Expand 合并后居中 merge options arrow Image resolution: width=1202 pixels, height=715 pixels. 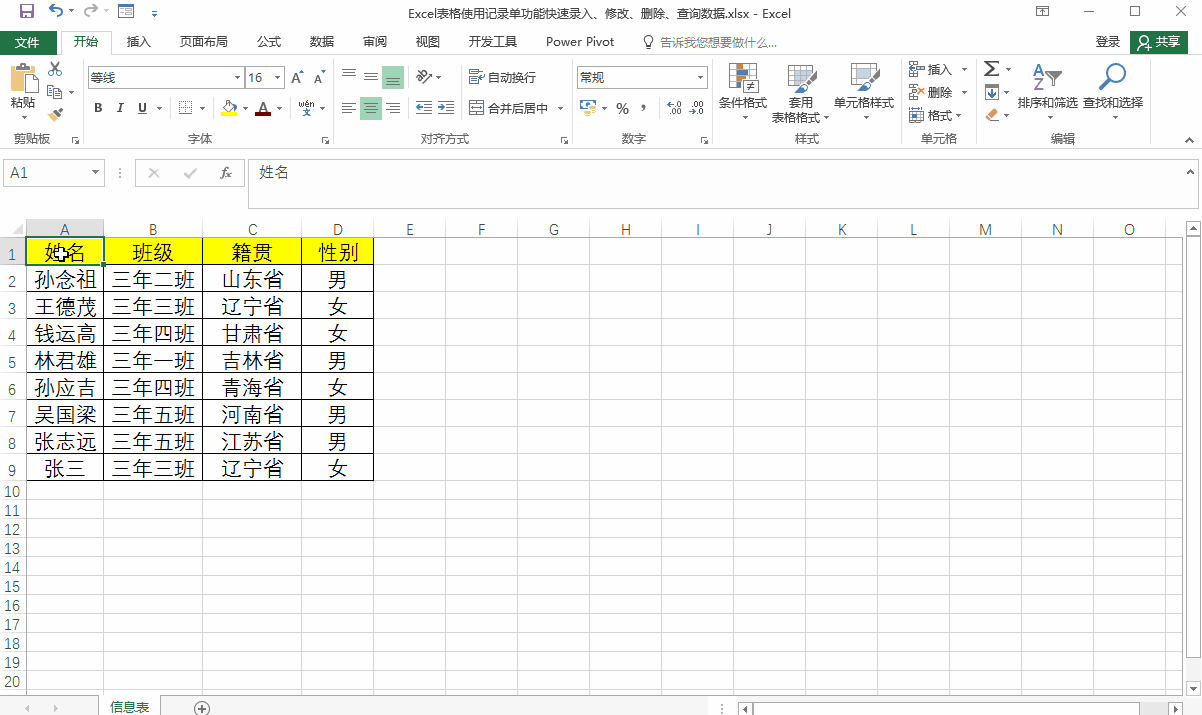pyautogui.click(x=561, y=108)
